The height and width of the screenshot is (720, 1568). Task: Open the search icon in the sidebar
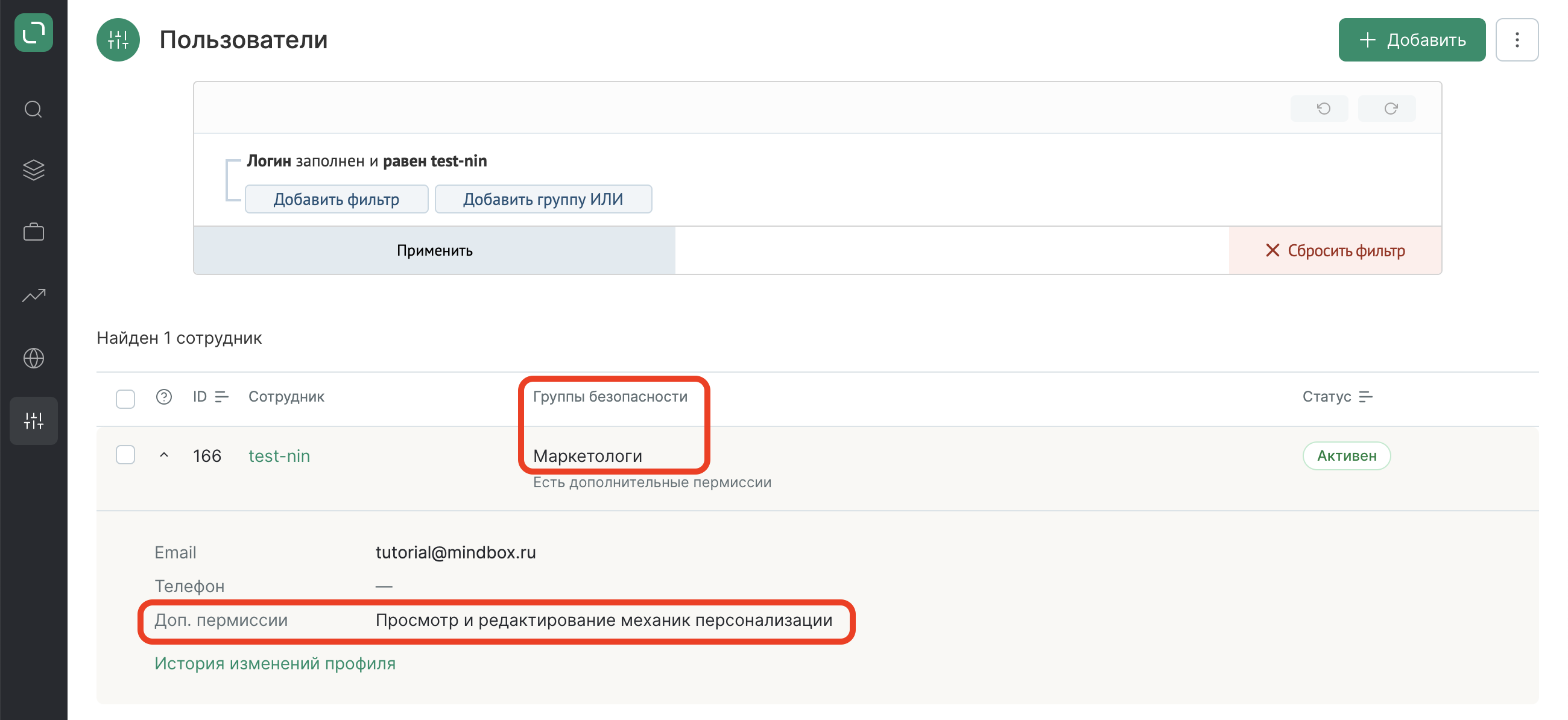(34, 110)
